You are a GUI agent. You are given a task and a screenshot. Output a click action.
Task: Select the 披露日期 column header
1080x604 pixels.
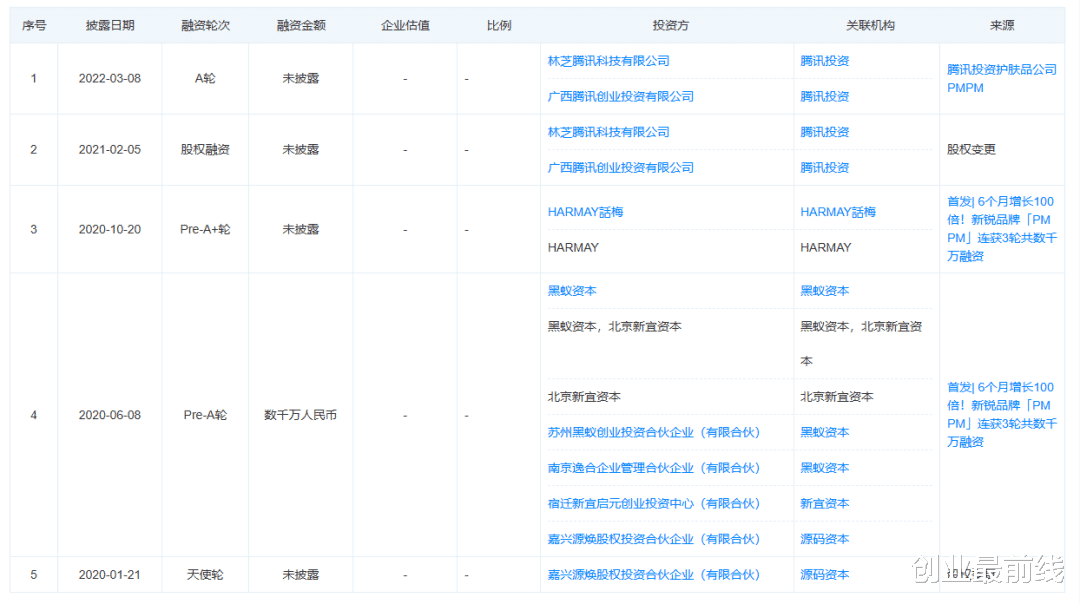click(x=110, y=25)
